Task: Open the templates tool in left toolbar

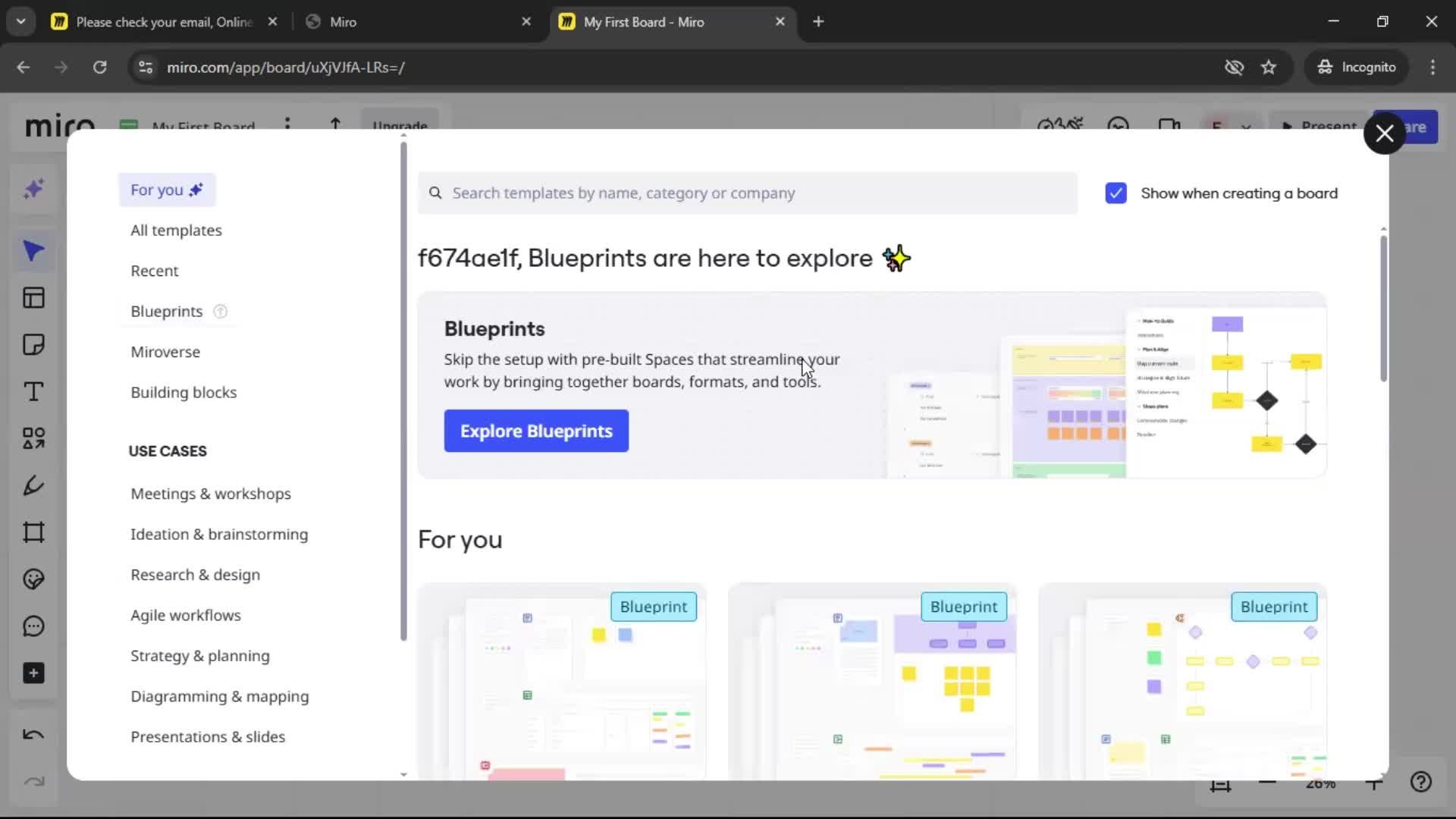Action: click(x=33, y=298)
